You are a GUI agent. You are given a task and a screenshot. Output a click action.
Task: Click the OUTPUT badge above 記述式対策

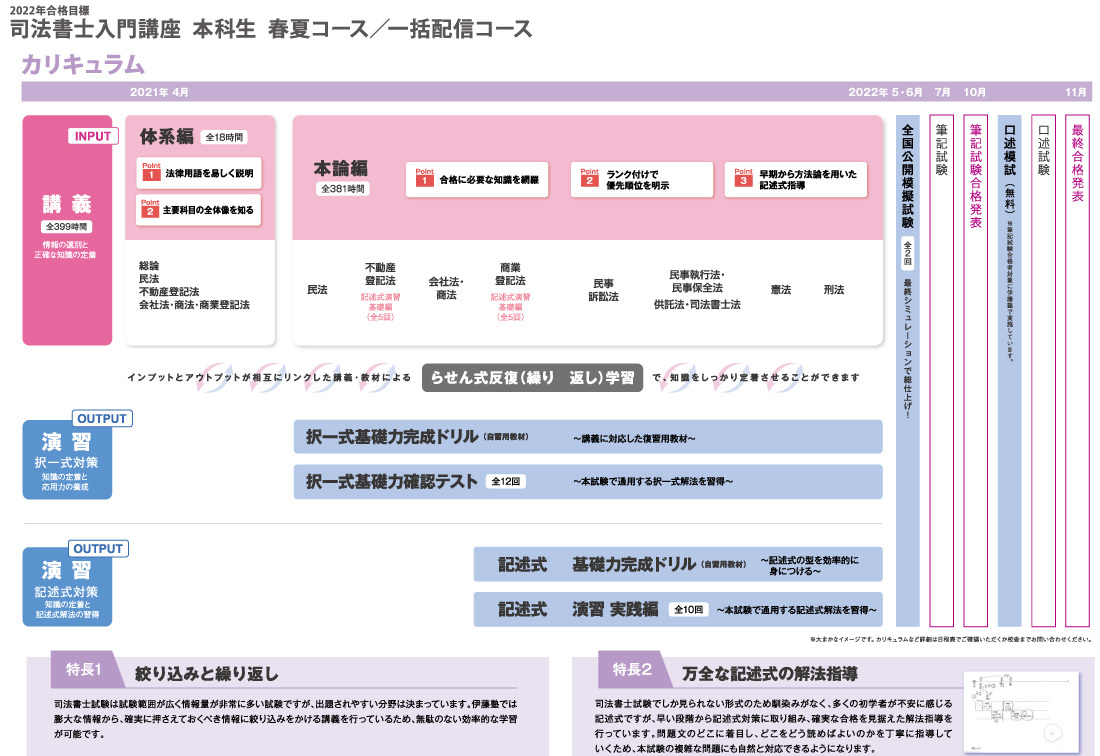click(98, 548)
